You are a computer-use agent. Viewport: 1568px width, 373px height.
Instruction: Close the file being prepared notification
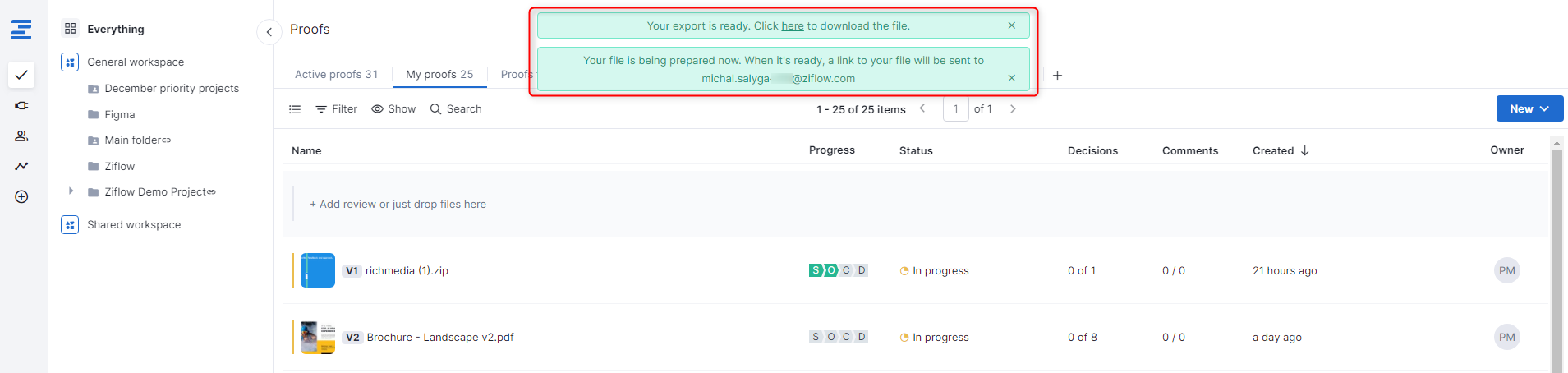click(1011, 78)
